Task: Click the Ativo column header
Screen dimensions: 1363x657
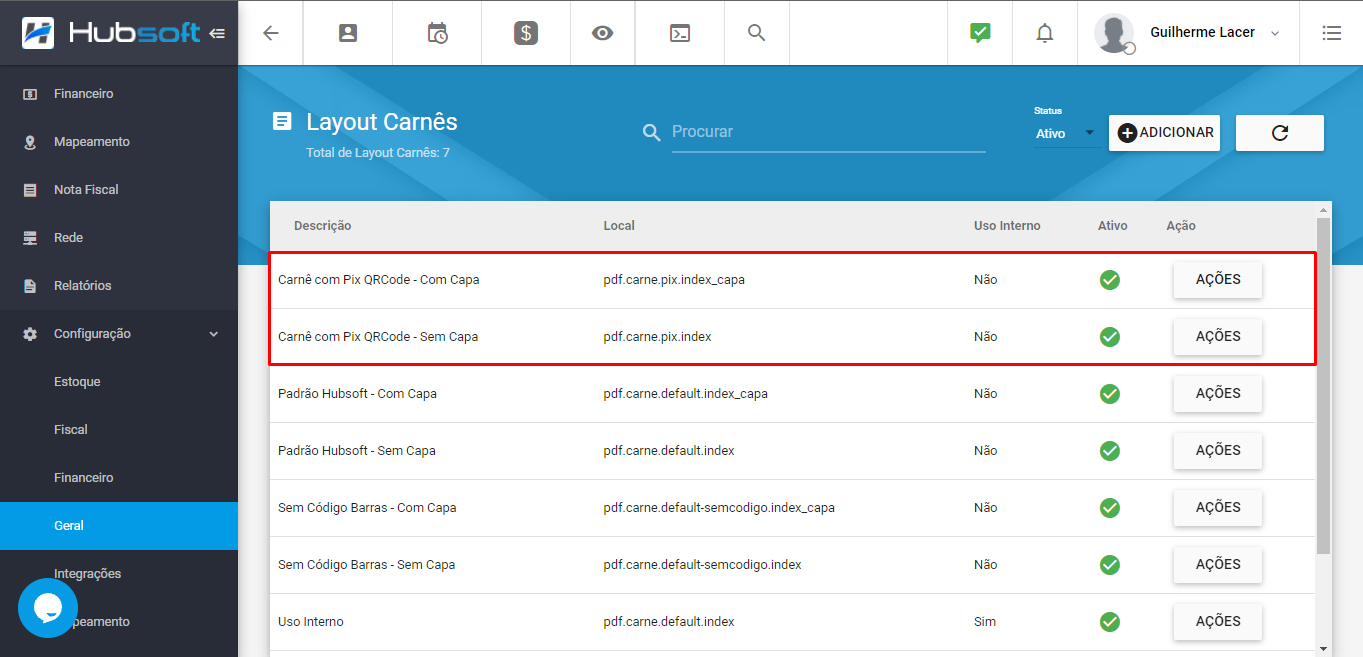Action: coord(1112,226)
